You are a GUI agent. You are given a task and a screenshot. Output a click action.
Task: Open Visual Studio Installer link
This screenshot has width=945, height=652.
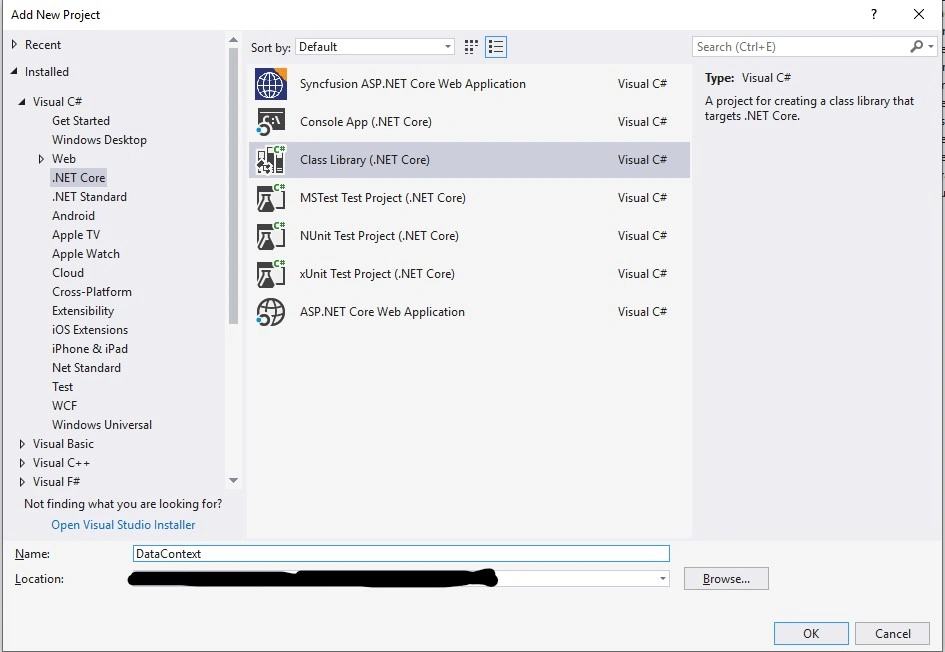pyautogui.click(x=123, y=525)
